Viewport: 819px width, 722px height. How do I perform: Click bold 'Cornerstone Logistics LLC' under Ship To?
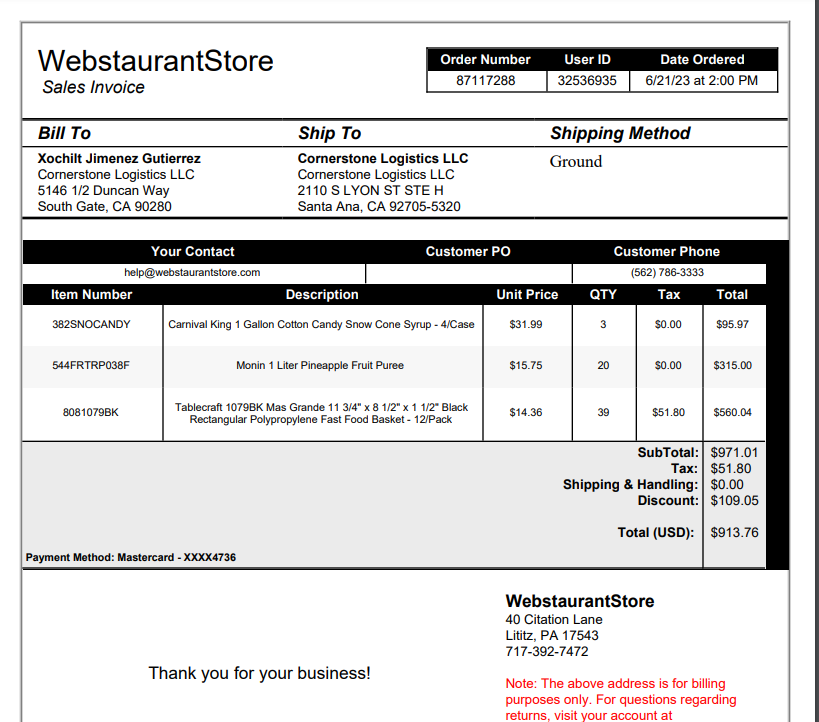coord(383,158)
